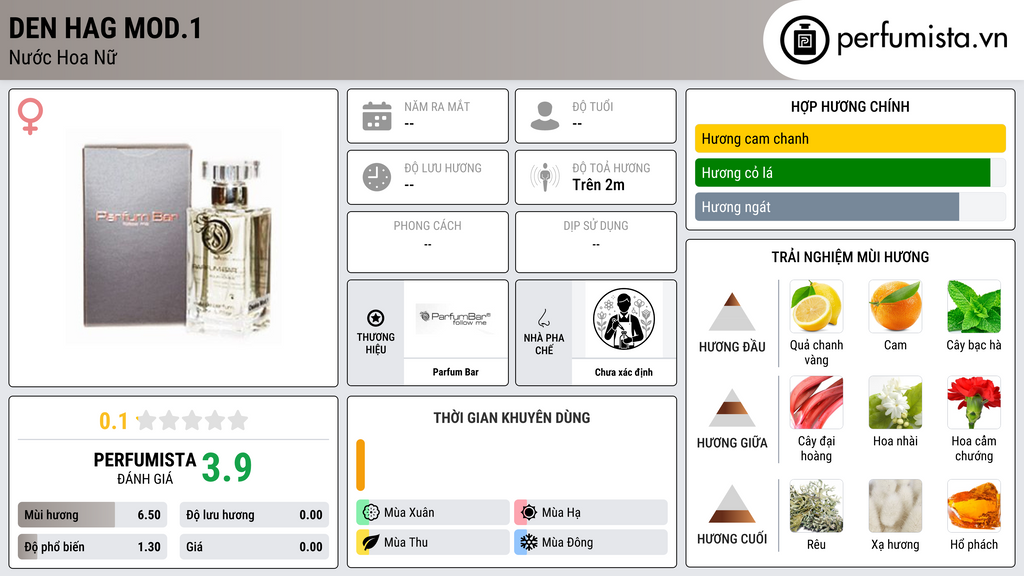
Task: Click the star badge Thương hiệu icon
Action: point(376,318)
